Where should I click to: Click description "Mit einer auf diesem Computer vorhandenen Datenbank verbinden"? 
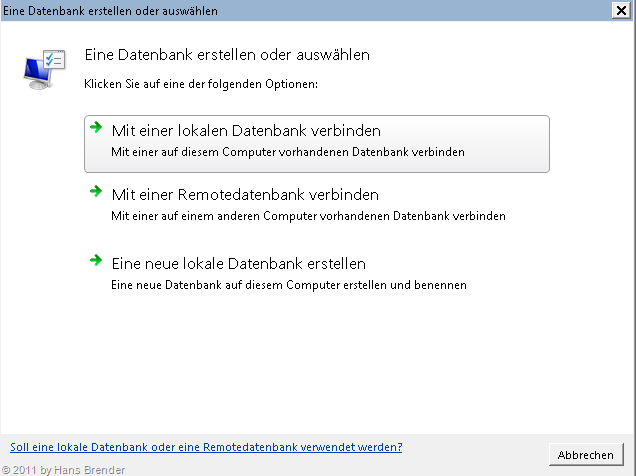[288, 152]
